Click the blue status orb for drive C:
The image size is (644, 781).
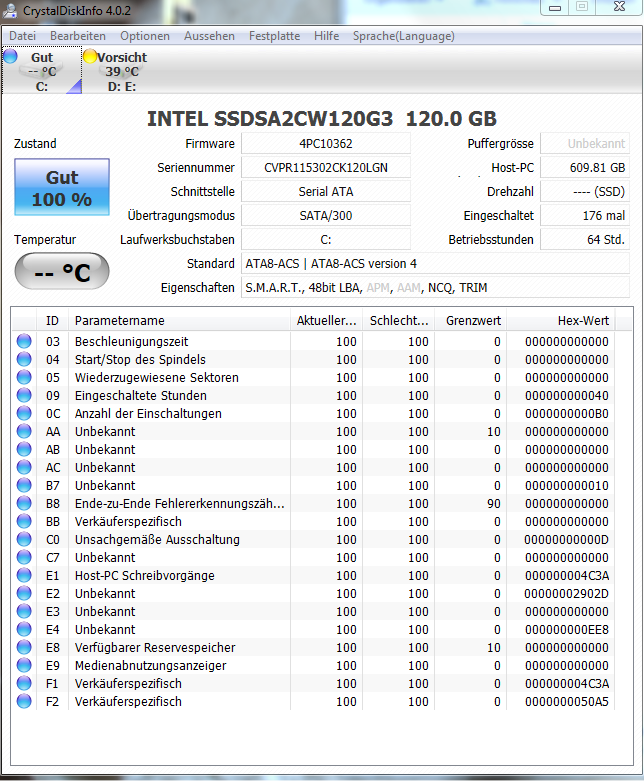tap(10, 56)
